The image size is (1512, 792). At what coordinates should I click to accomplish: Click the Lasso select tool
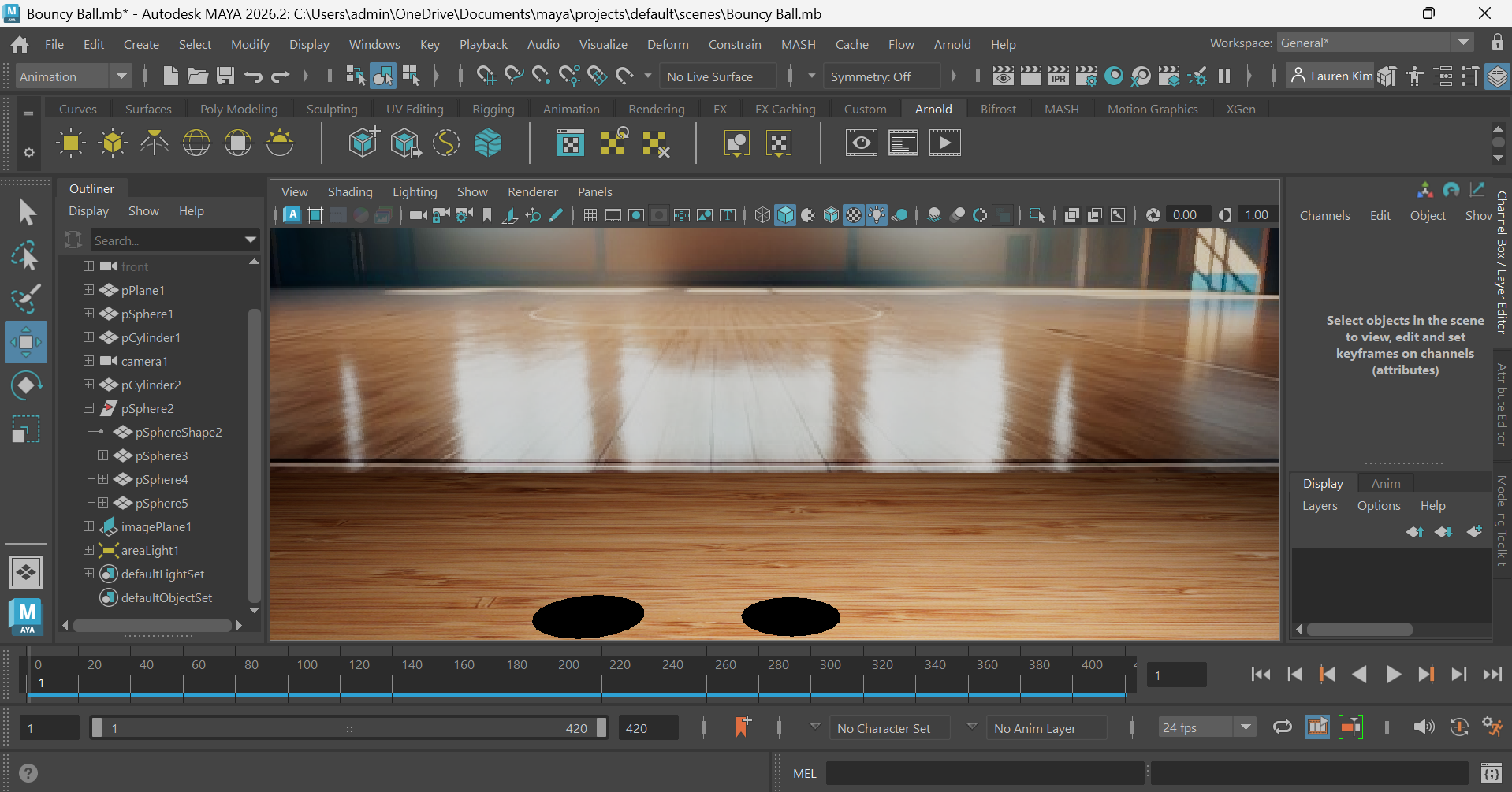click(25, 255)
